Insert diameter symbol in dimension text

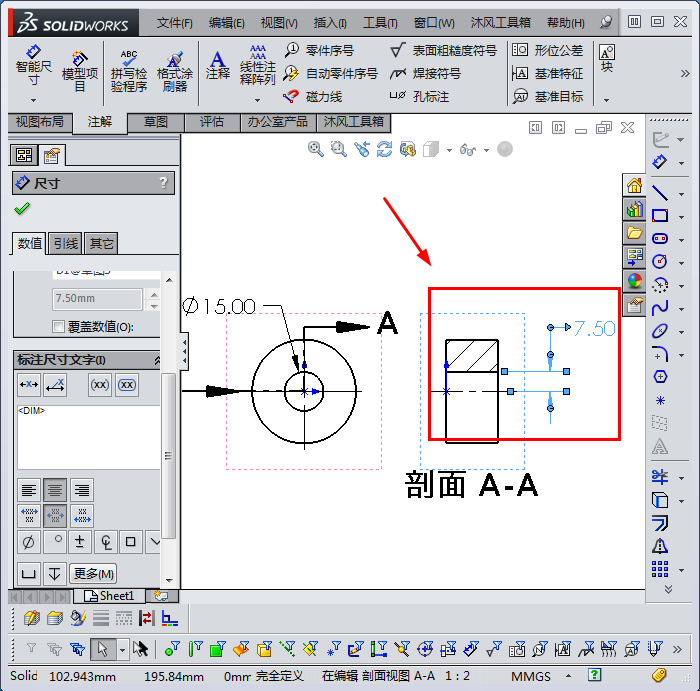pos(28,542)
